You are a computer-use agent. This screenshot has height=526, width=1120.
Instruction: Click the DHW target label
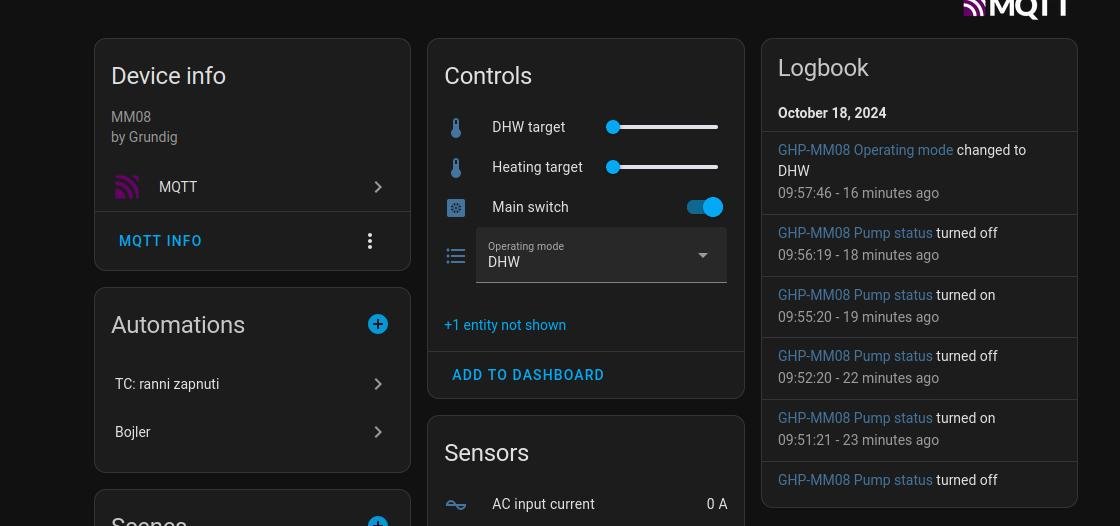(529, 127)
